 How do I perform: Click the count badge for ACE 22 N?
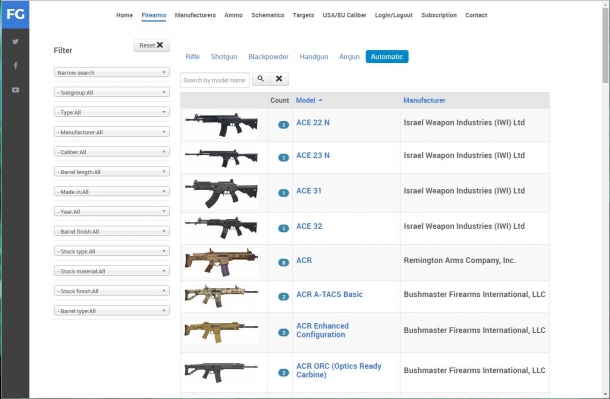click(283, 125)
